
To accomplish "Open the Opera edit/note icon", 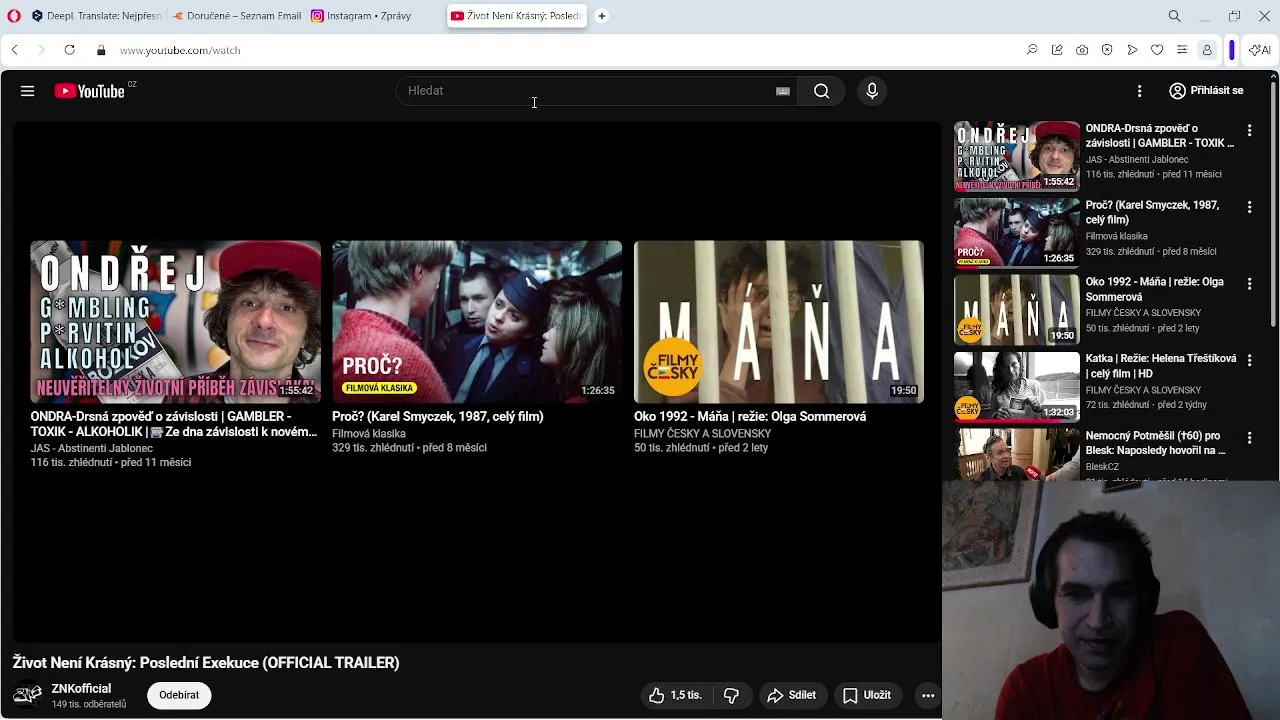I will [x=1057, y=50].
